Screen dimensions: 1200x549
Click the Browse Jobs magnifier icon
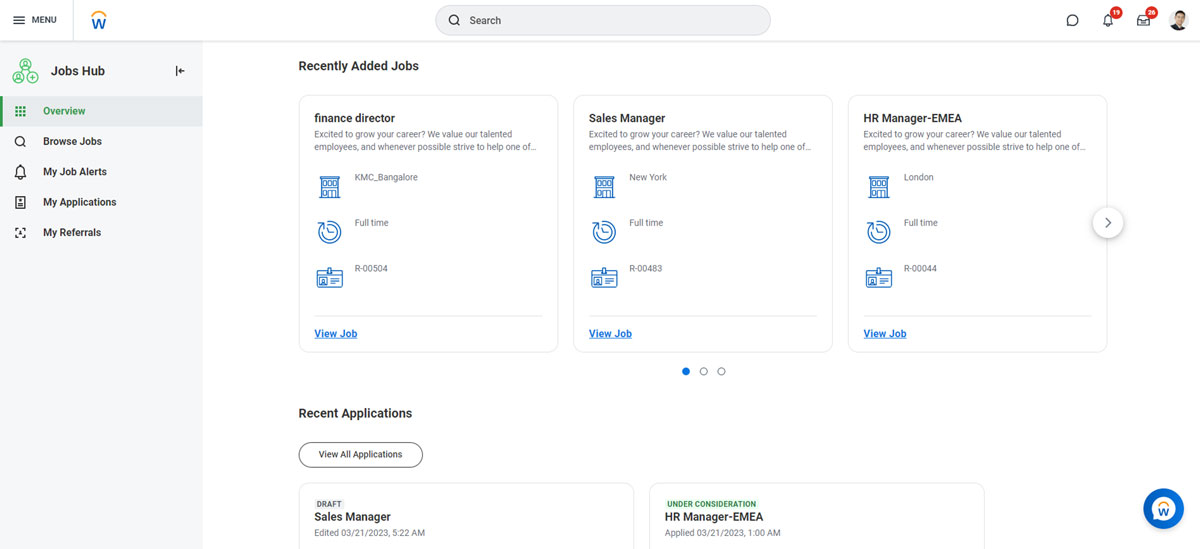tap(20, 142)
